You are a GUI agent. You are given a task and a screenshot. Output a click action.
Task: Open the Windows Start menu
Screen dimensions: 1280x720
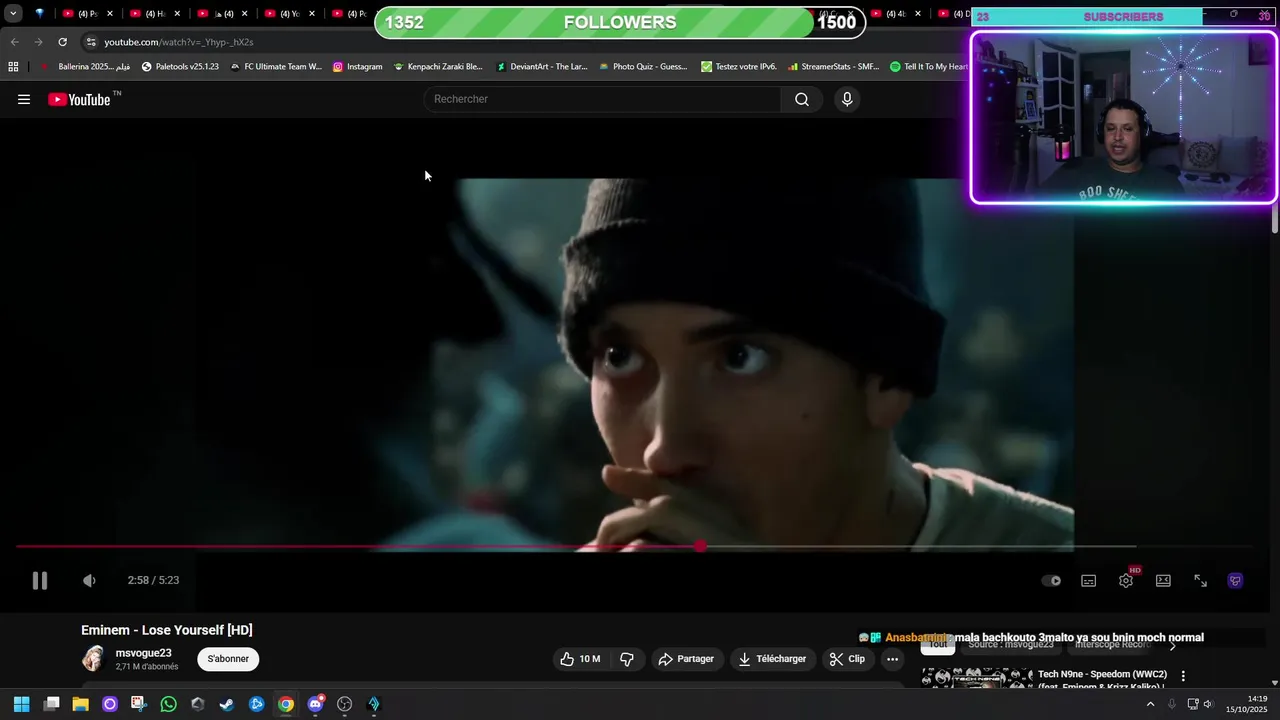click(21, 704)
